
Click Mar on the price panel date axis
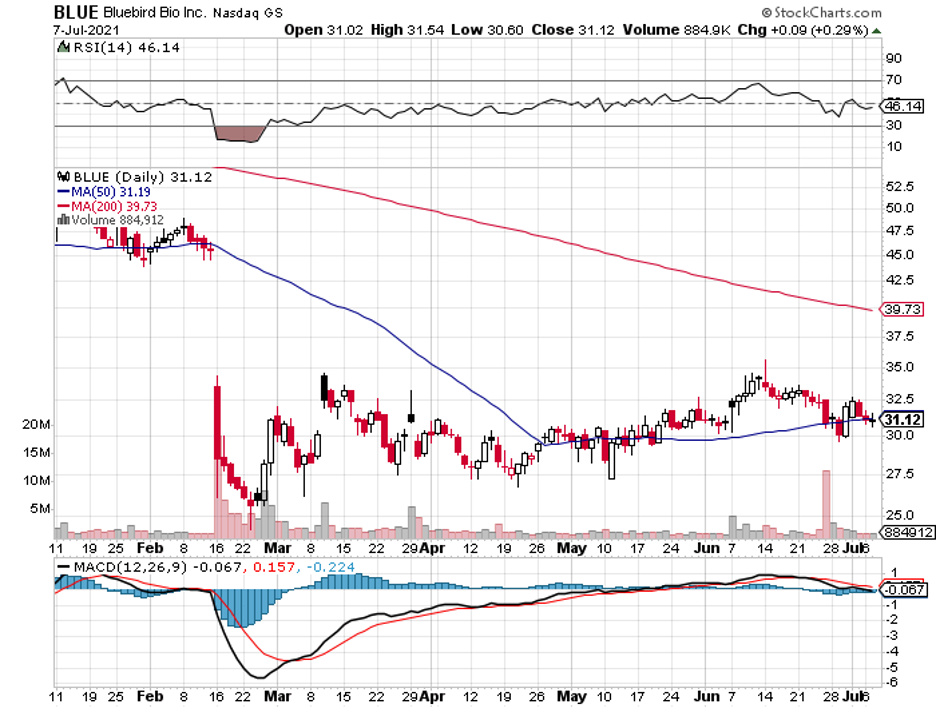pos(278,548)
